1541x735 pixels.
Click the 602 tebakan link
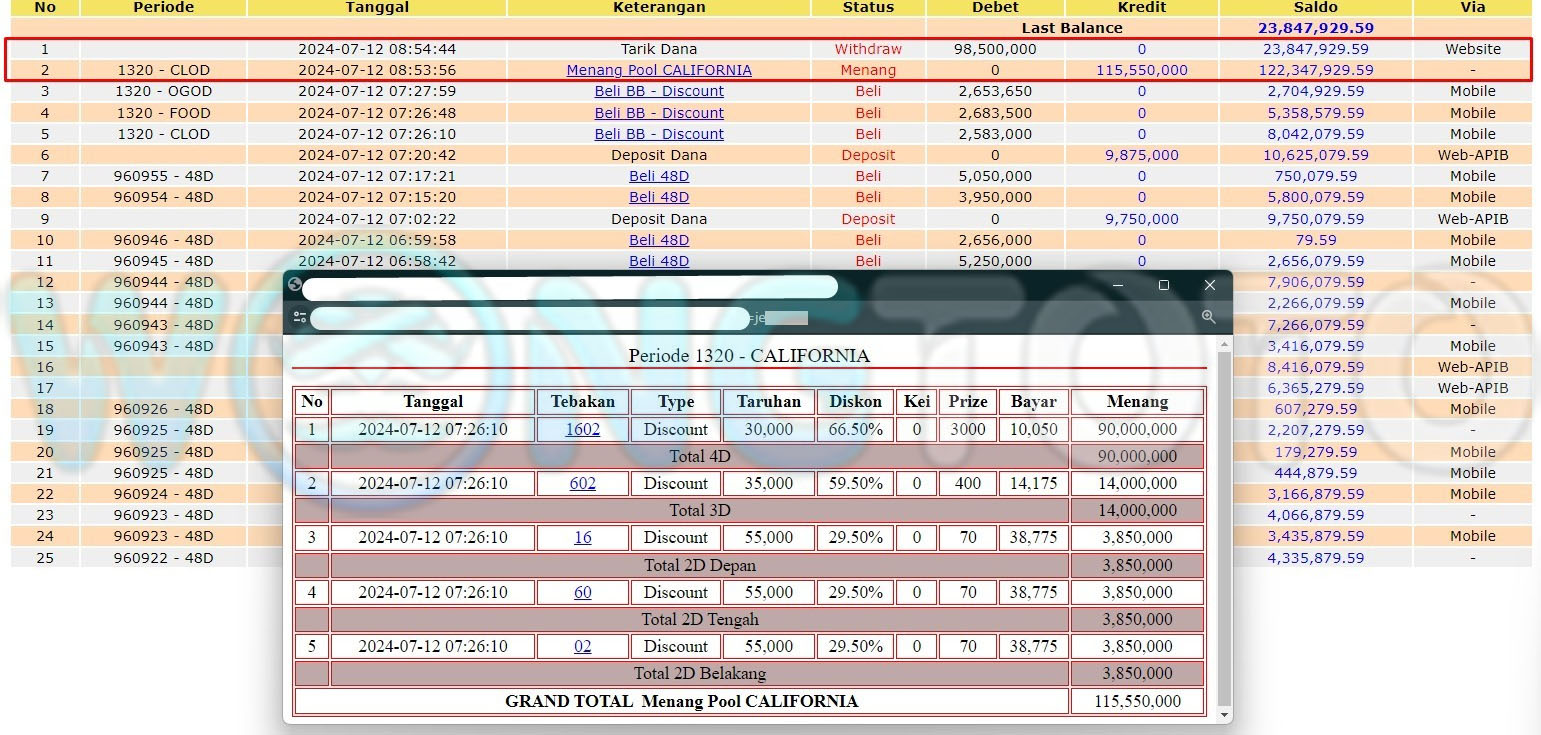point(582,483)
